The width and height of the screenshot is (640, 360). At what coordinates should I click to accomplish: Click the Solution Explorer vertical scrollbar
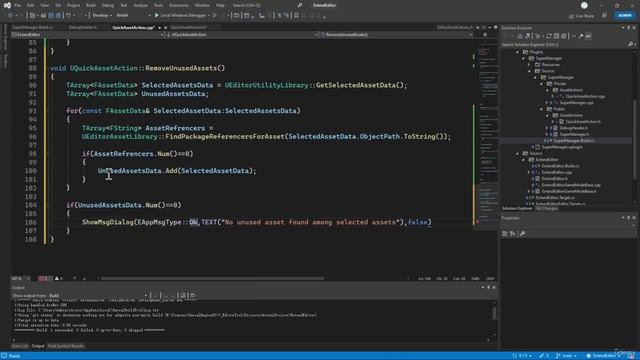point(635,139)
